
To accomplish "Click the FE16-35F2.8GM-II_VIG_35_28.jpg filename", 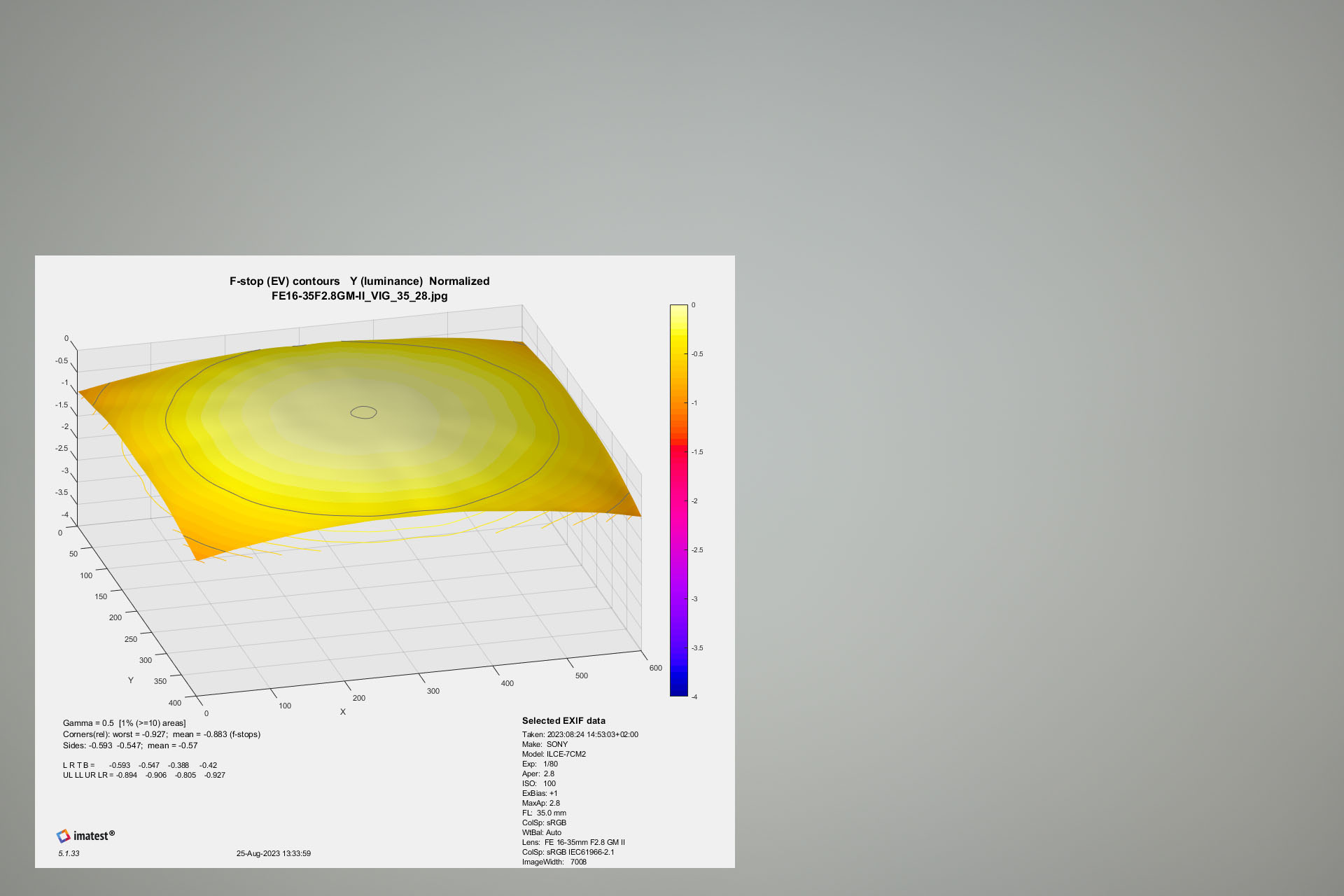I will (359, 296).
